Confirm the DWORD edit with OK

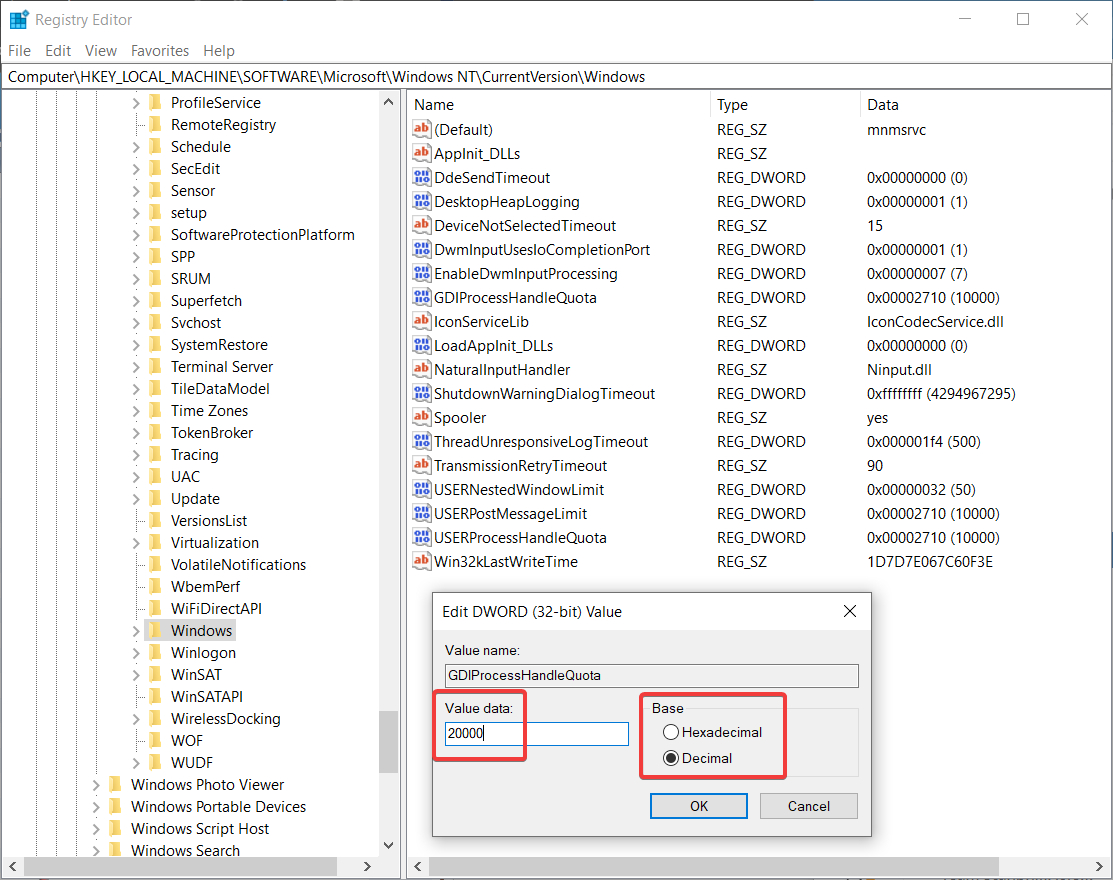698,805
